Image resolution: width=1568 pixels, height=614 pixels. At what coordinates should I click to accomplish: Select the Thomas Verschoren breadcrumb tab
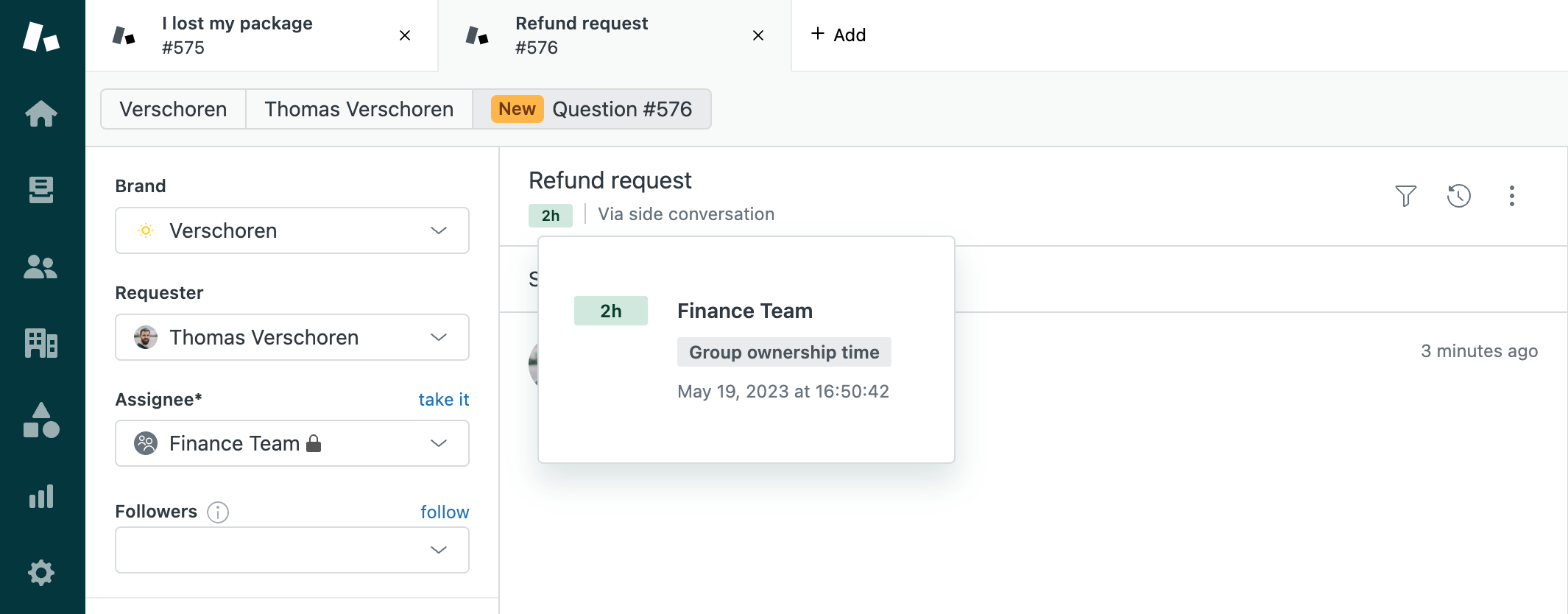(359, 109)
